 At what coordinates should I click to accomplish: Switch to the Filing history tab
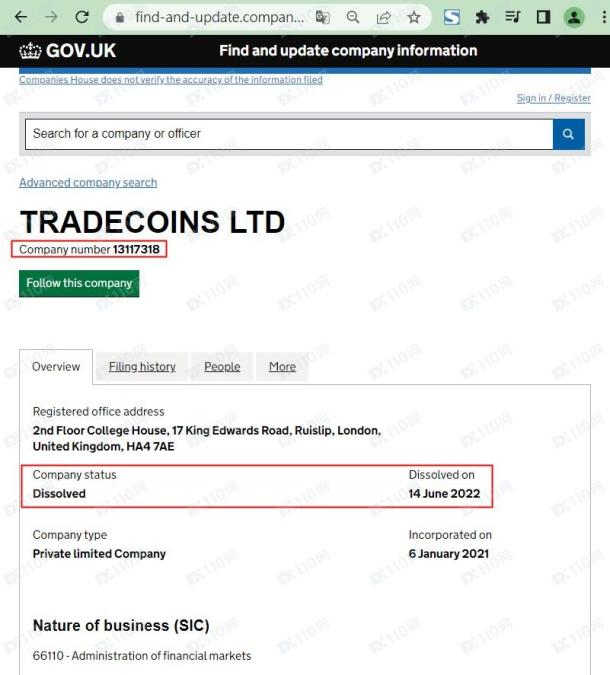click(x=142, y=367)
